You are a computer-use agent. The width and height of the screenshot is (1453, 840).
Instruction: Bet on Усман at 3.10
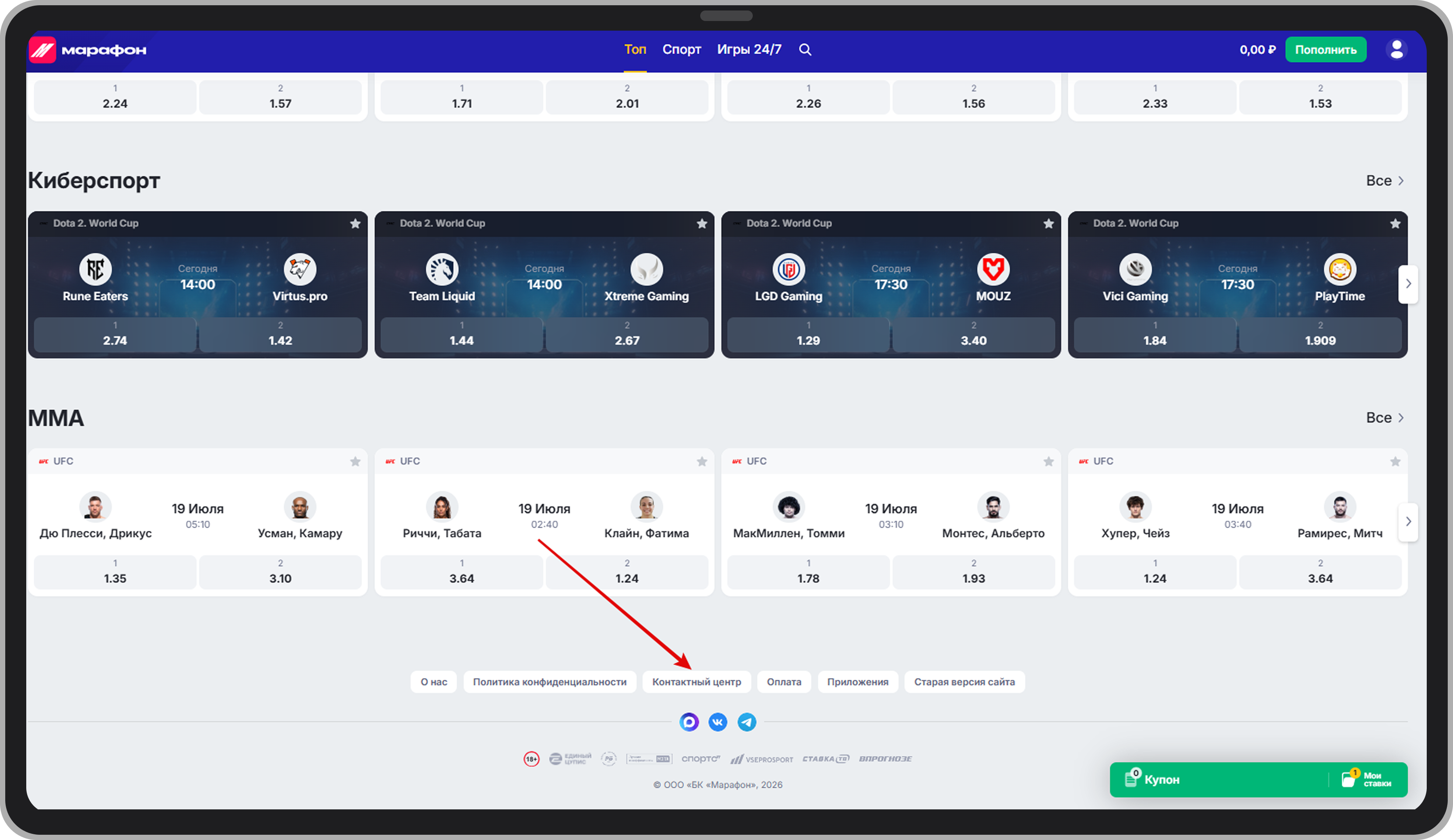pos(280,573)
